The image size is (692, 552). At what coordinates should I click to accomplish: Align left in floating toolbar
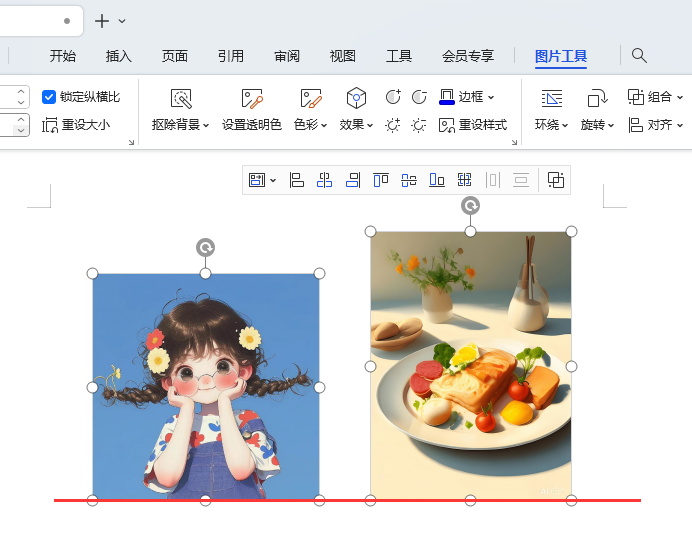[297, 180]
